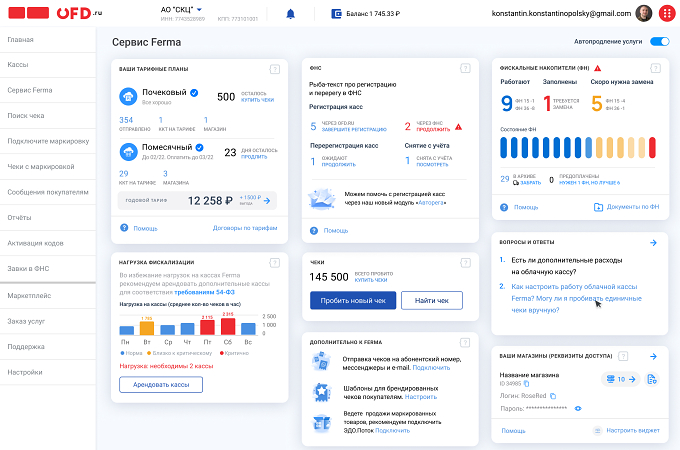Screen dimensions: 680x450
Task: Open Кассы in the sidebar
Action: pyautogui.click(x=48, y=65)
